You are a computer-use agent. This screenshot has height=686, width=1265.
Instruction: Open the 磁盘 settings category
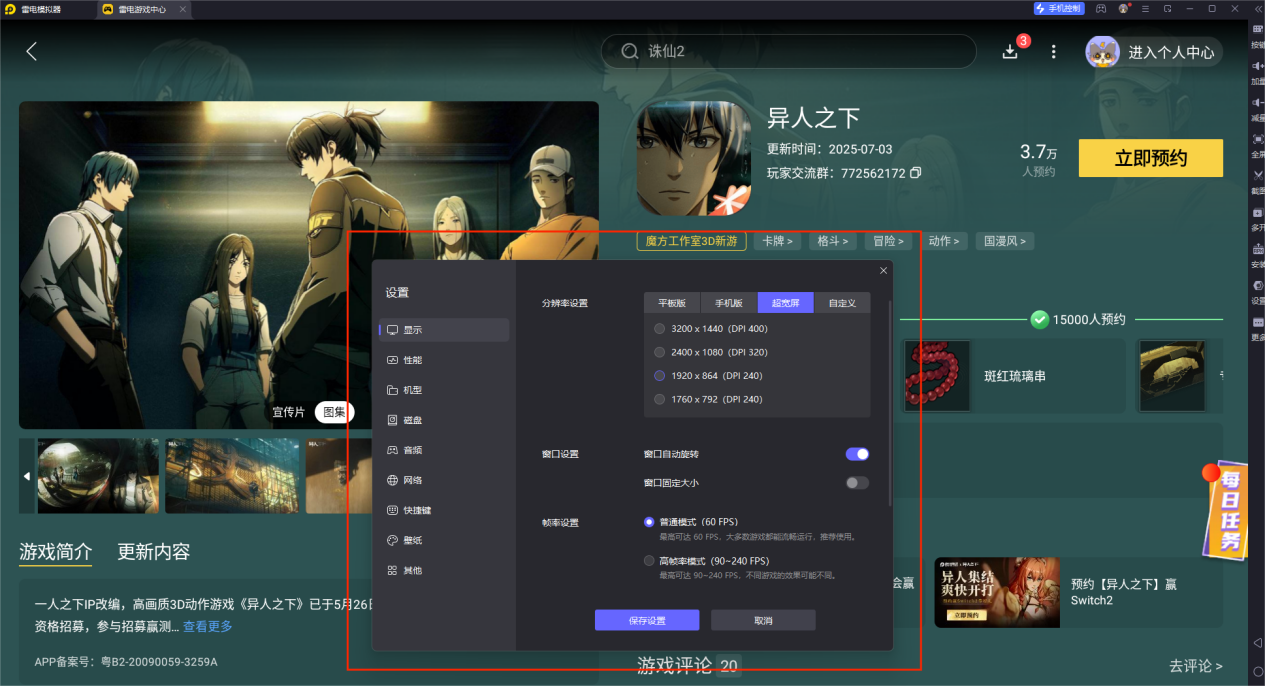444,420
